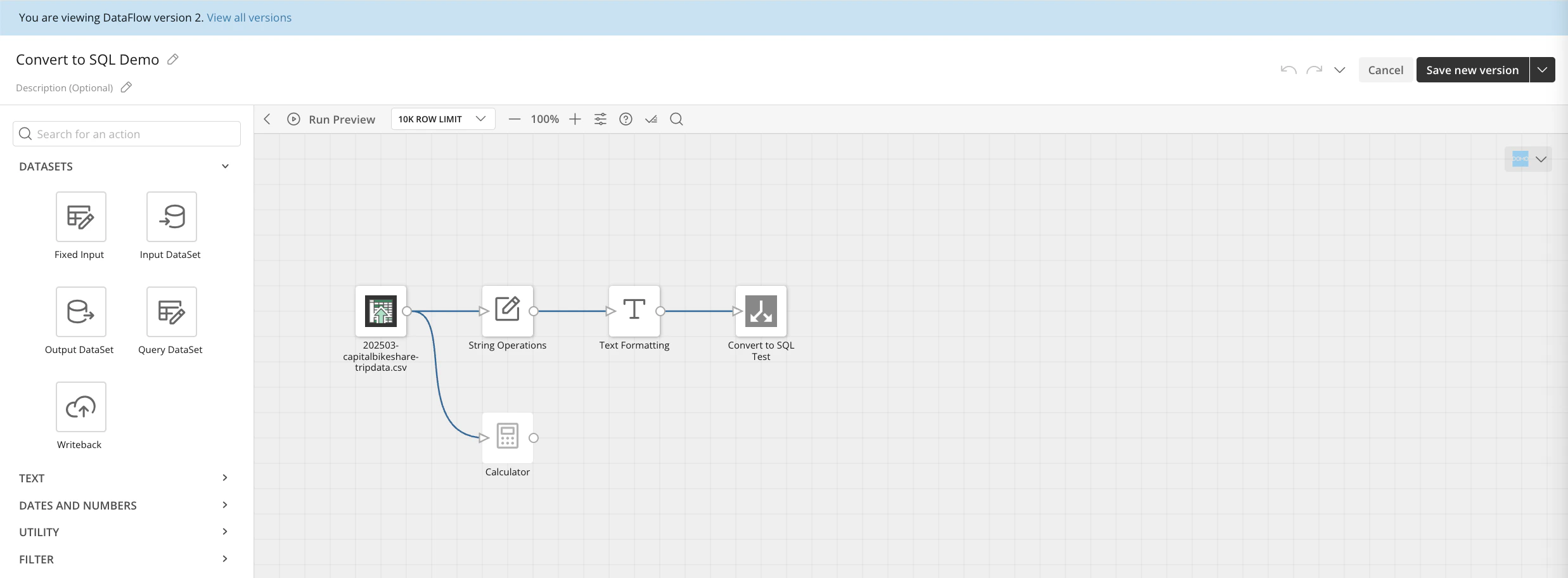Select the Text Formatting node

[634, 311]
